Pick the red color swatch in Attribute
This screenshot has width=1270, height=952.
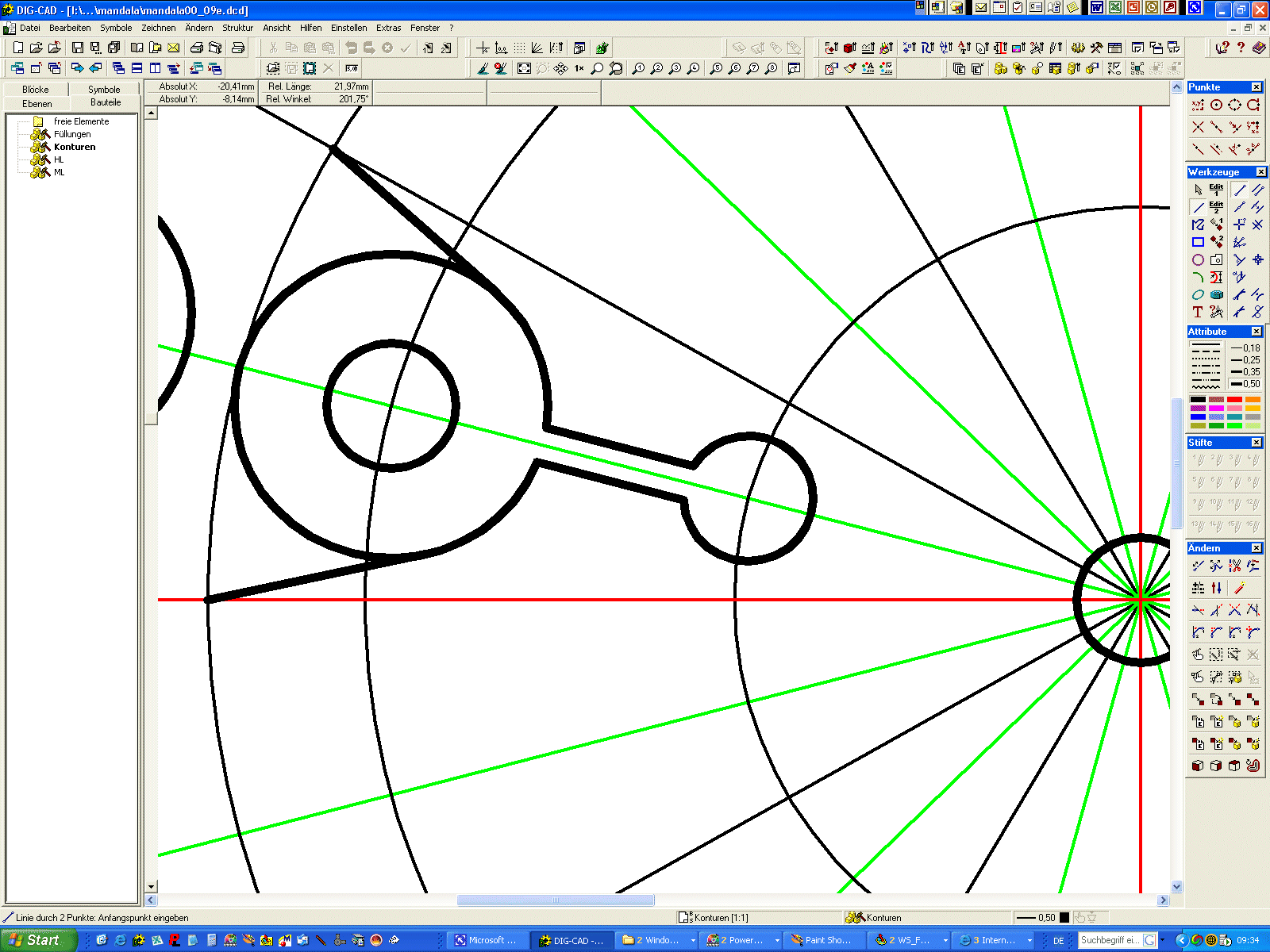(x=1234, y=400)
